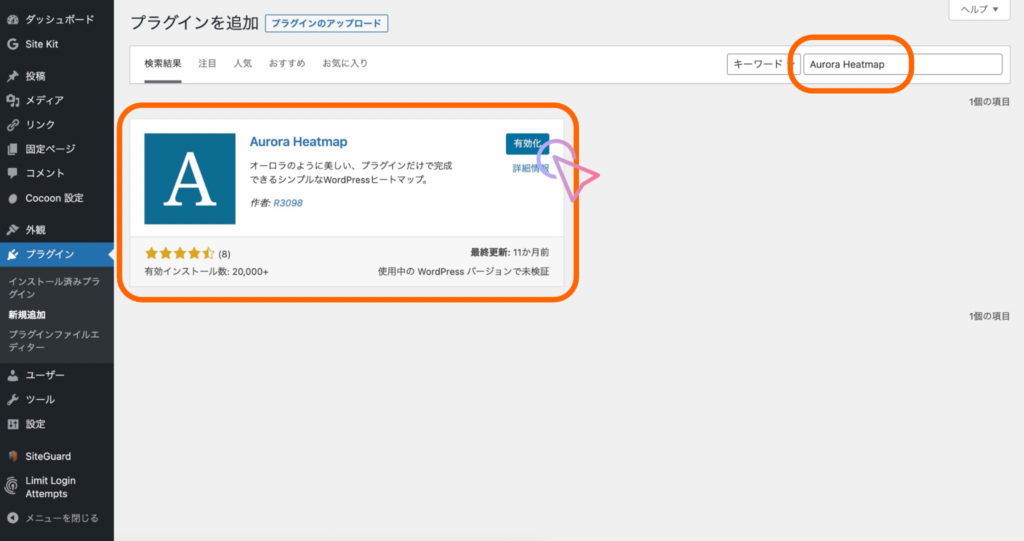The width and height of the screenshot is (1024, 541).
Task: Click the Site Kit G icon
Action: [x=12, y=44]
